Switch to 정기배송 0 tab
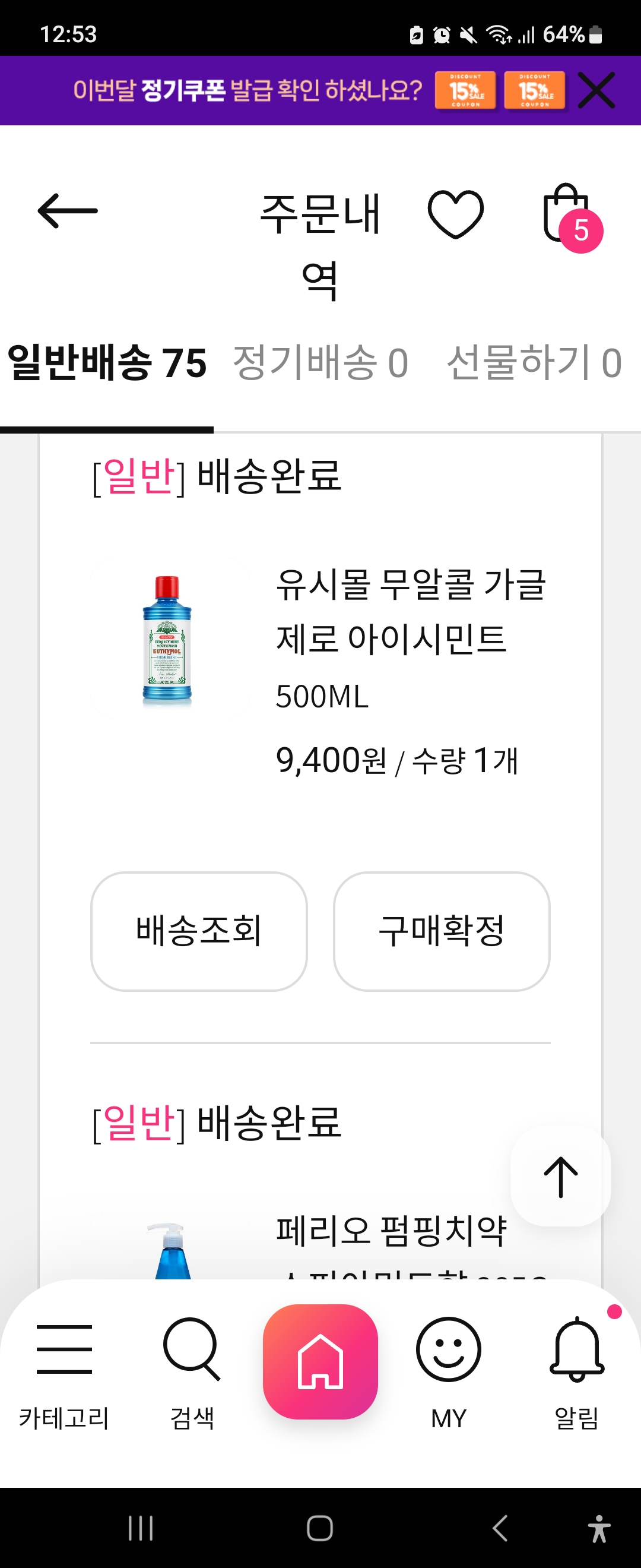The width and height of the screenshot is (641, 1568). (x=320, y=363)
